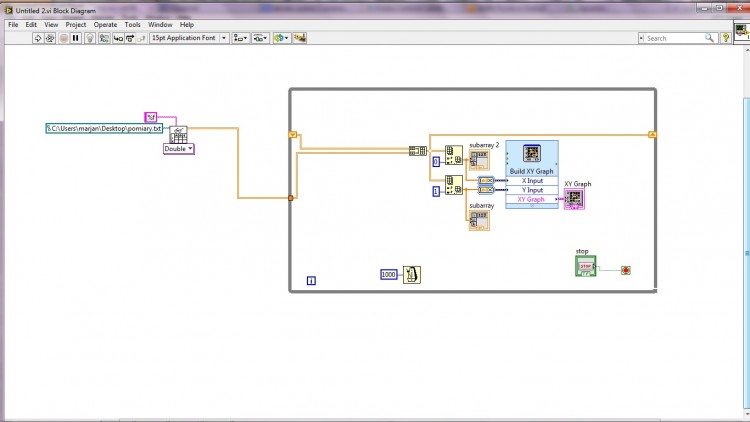Click the context help question mark
Viewport: 750px width, 422px height.
tap(726, 38)
